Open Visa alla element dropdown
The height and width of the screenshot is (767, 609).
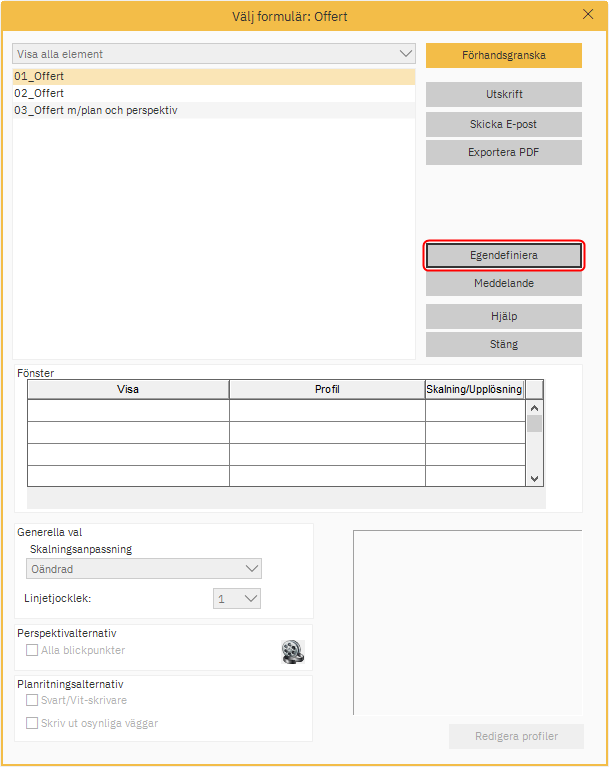point(214,54)
